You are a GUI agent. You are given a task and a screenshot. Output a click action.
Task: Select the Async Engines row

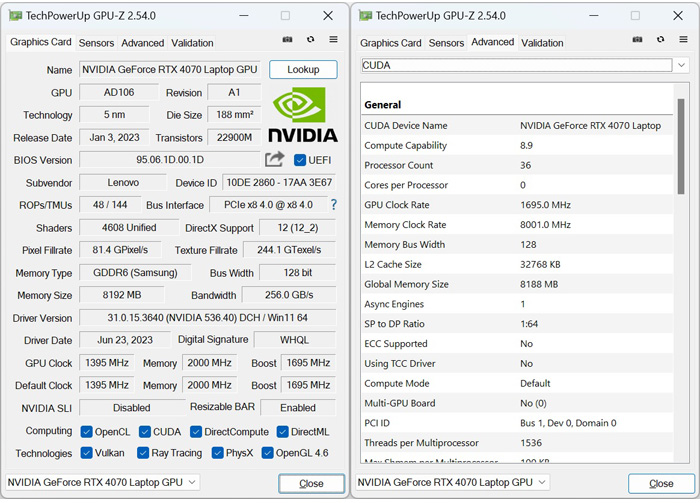pyautogui.click(x=518, y=304)
